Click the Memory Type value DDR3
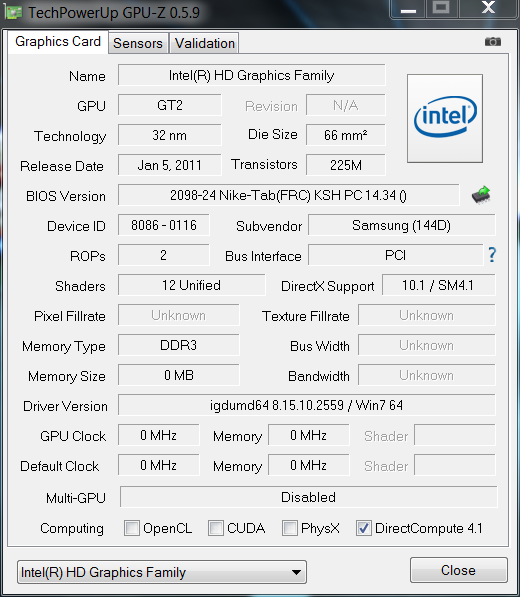 click(x=179, y=345)
